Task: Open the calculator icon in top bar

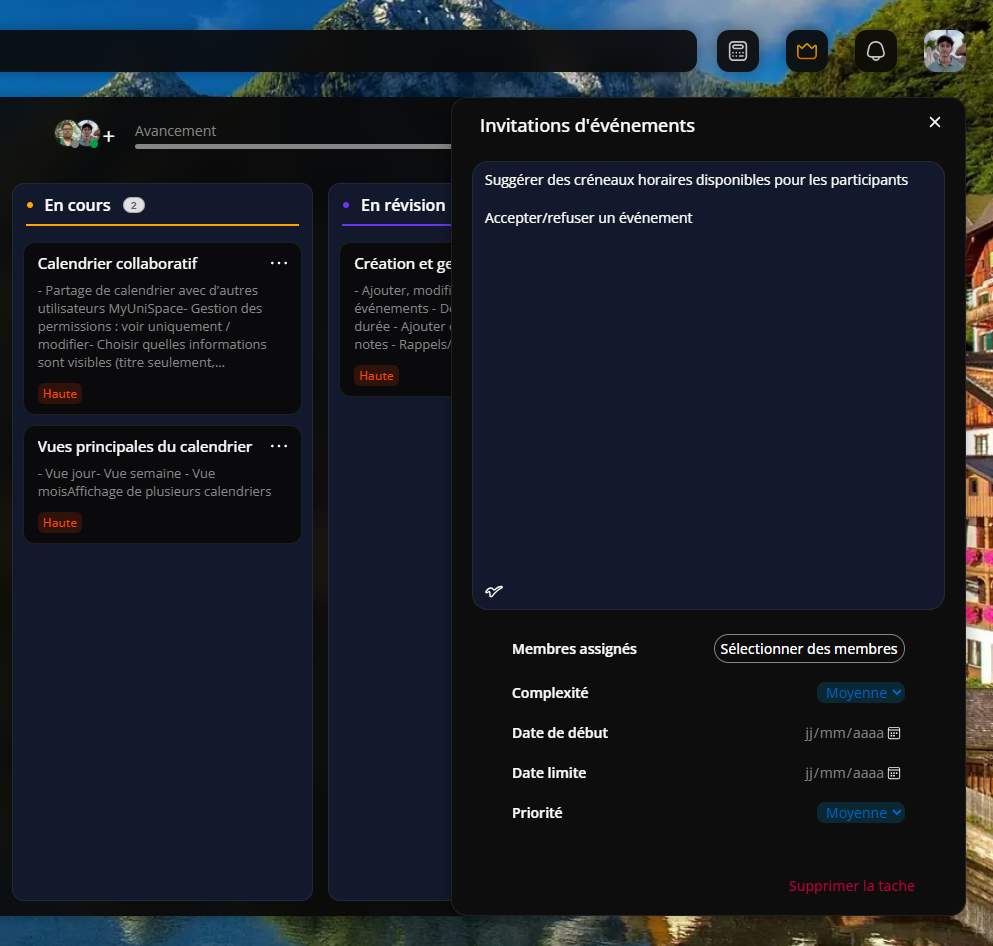Action: (x=738, y=51)
